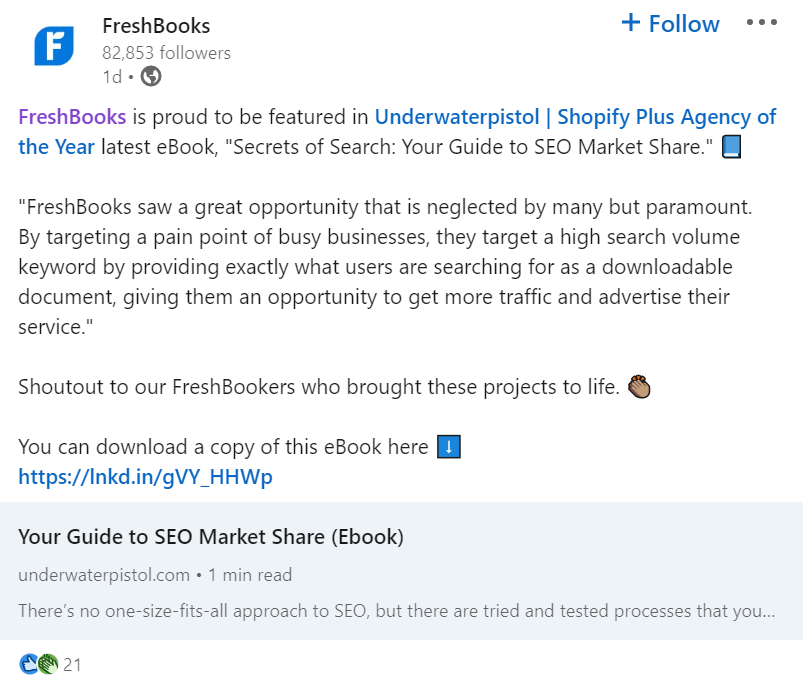This screenshot has width=803, height=687.
Task: Open the three-dot more options menu
Action: click(762, 23)
